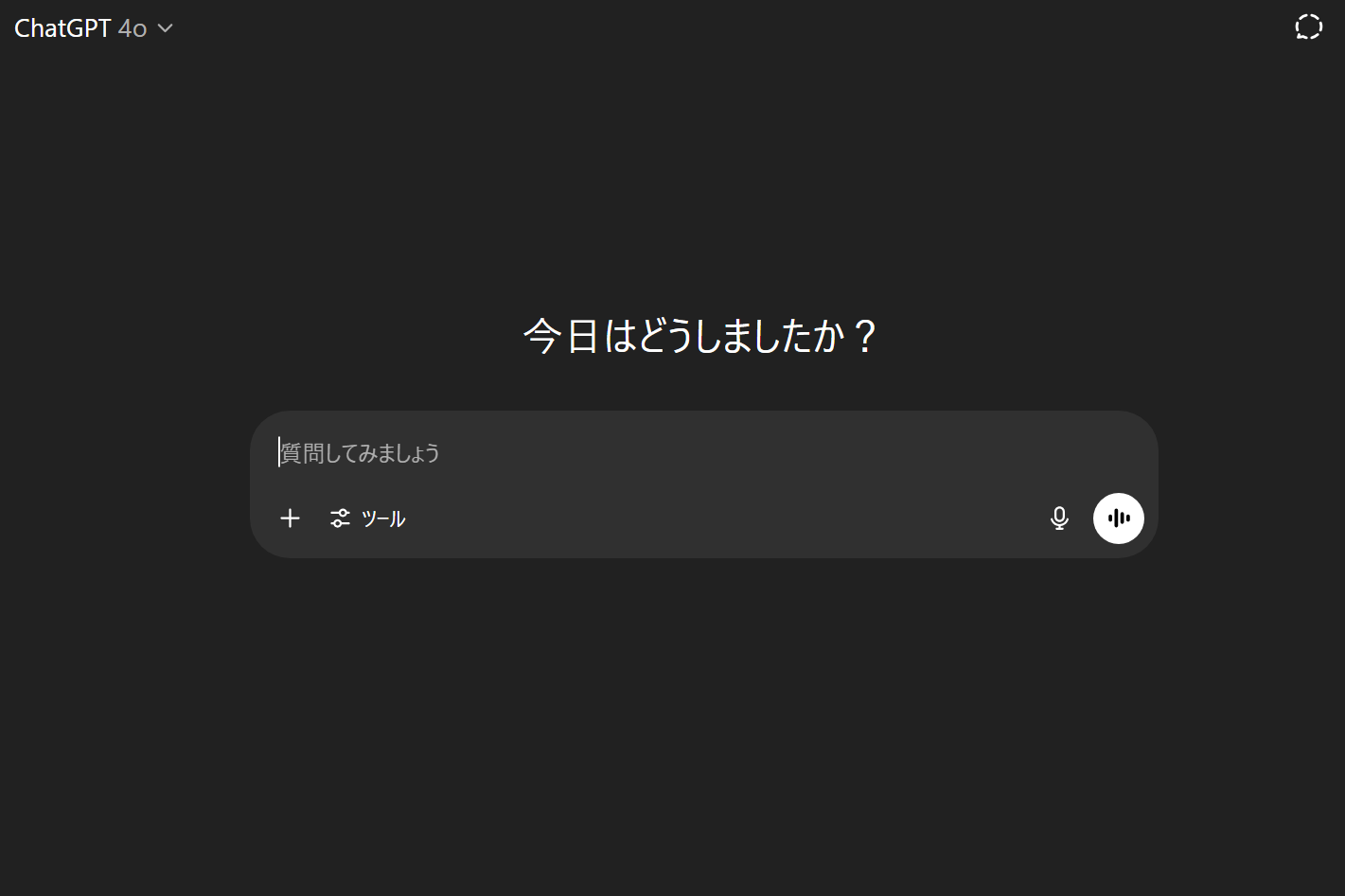This screenshot has width=1345, height=896.
Task: Click the plus icon to attach files
Action: point(290,518)
